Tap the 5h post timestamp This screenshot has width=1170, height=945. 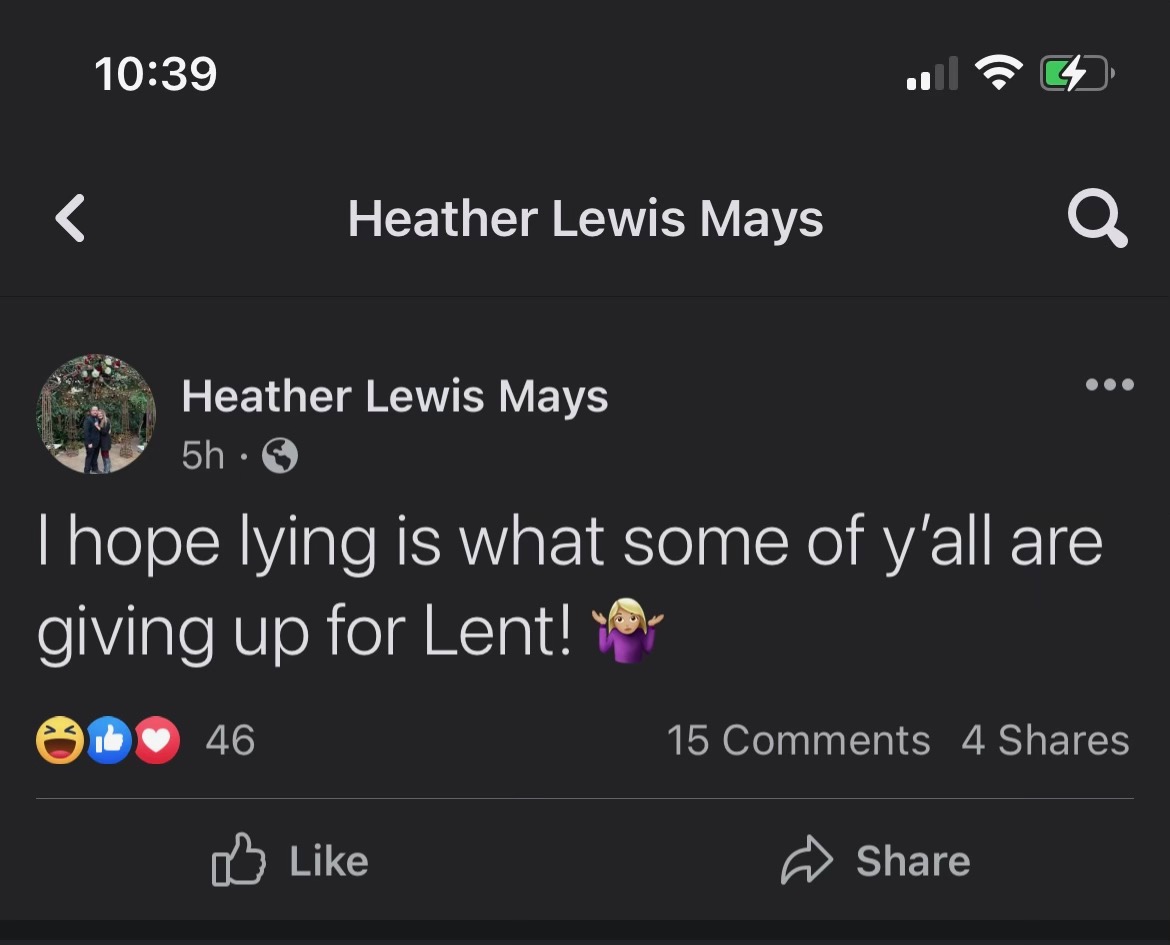(x=203, y=457)
